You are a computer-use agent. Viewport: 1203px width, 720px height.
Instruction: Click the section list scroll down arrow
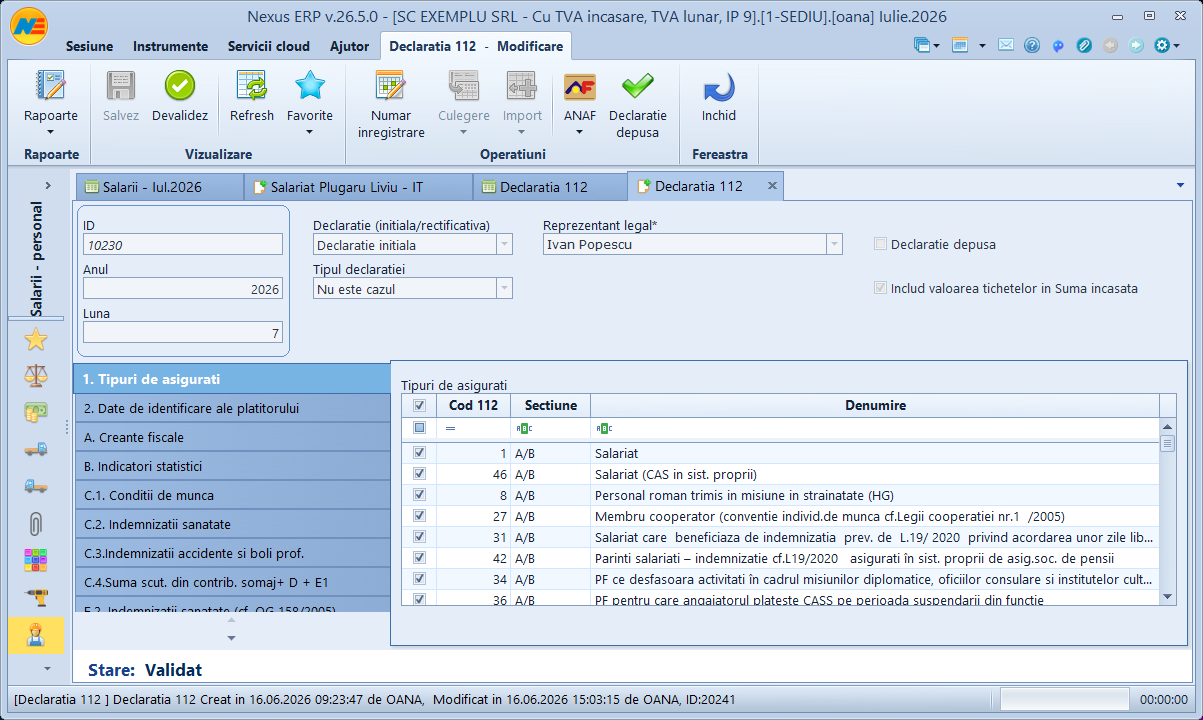[232, 638]
